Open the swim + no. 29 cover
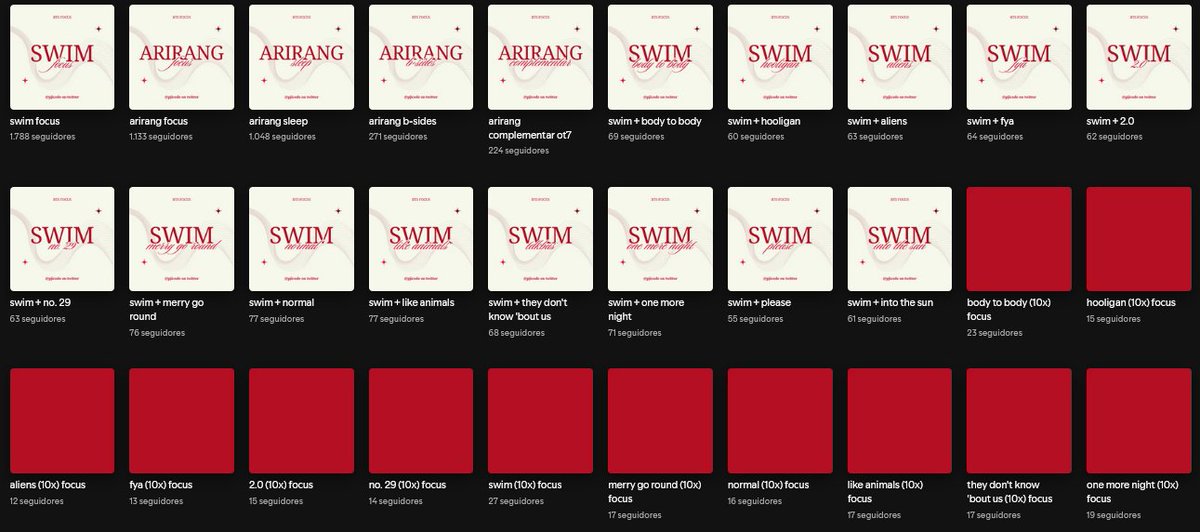The height and width of the screenshot is (532, 1200). point(62,239)
